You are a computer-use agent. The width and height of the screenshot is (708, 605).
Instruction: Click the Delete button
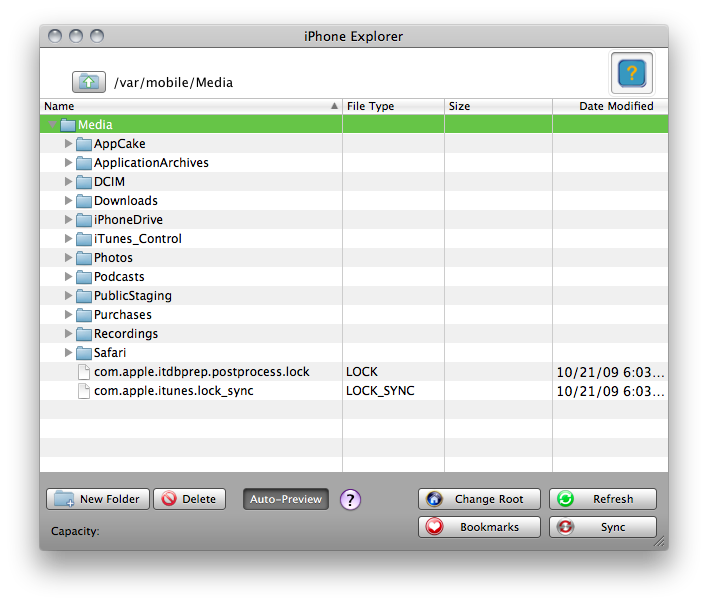(x=189, y=499)
